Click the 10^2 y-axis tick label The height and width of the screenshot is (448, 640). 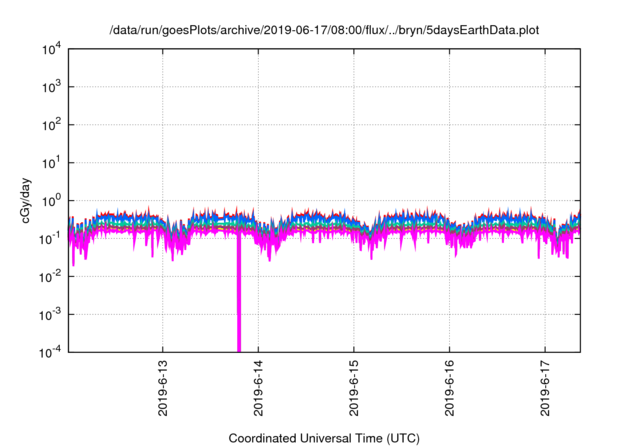coord(51,125)
